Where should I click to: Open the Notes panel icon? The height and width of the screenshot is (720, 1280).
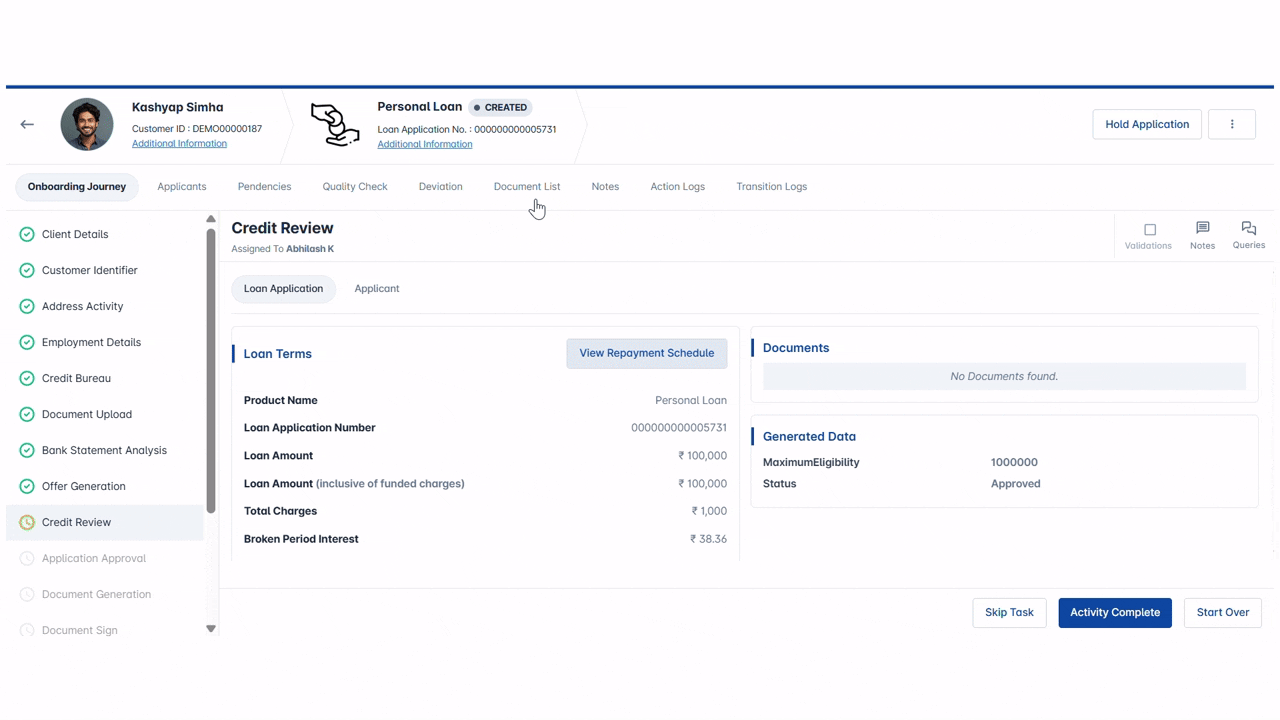1202,228
